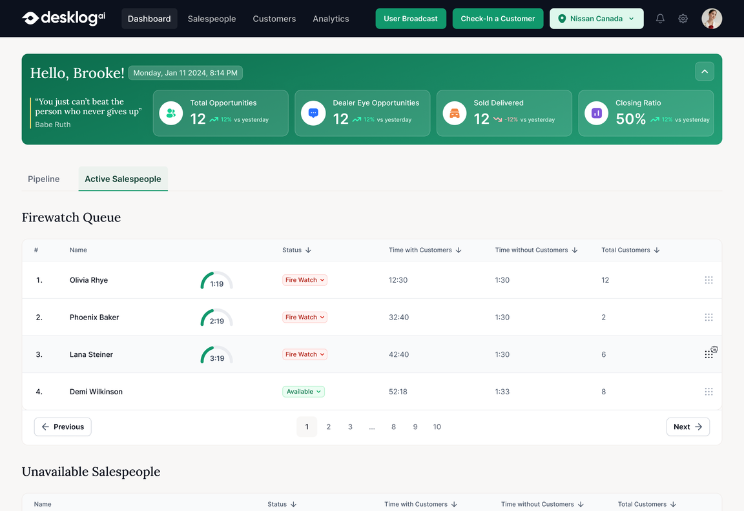Viewport: 744px width, 511px height.
Task: Switch to the Pipeline tab
Action: pyautogui.click(x=44, y=179)
